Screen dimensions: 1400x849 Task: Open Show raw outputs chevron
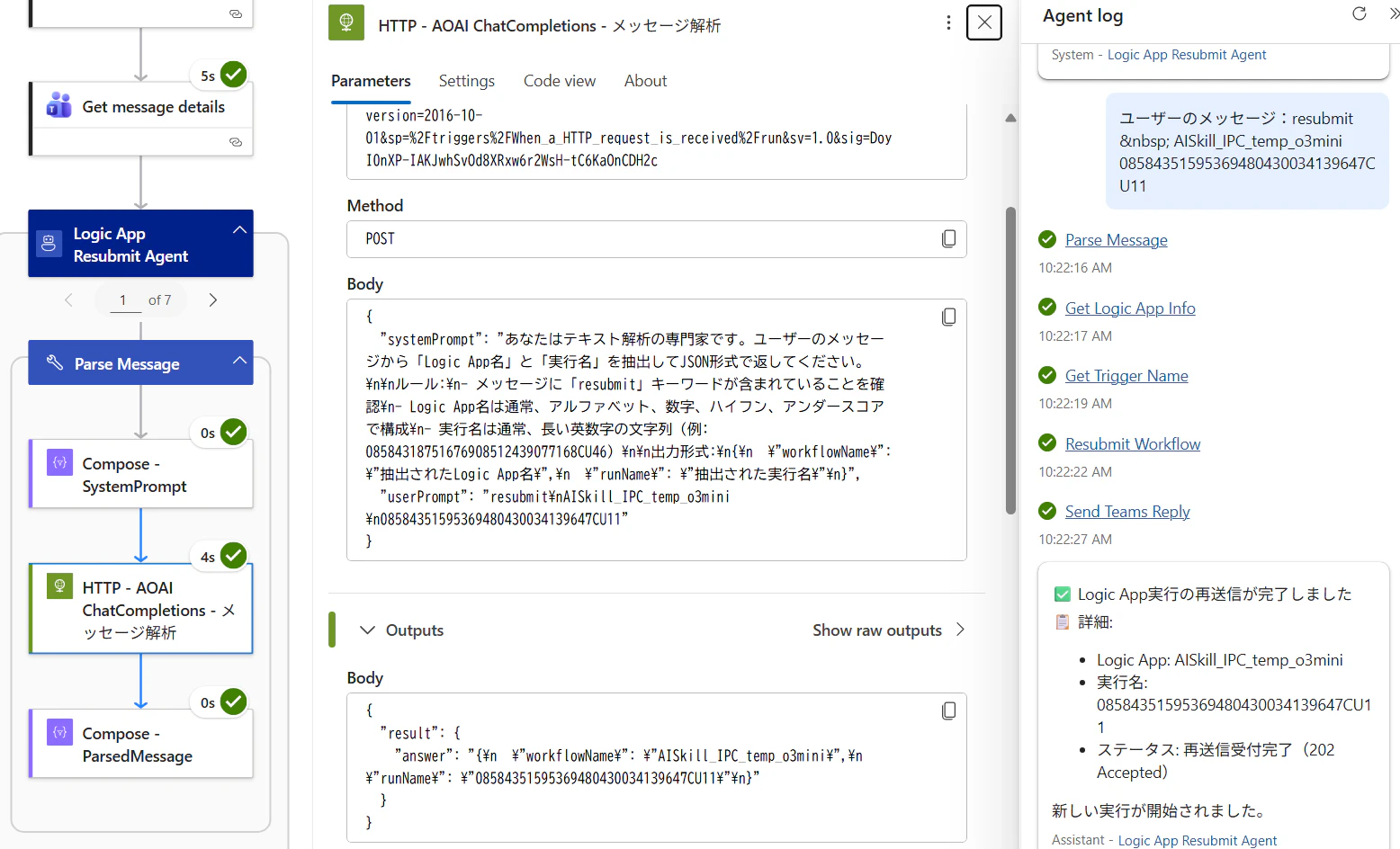point(960,630)
